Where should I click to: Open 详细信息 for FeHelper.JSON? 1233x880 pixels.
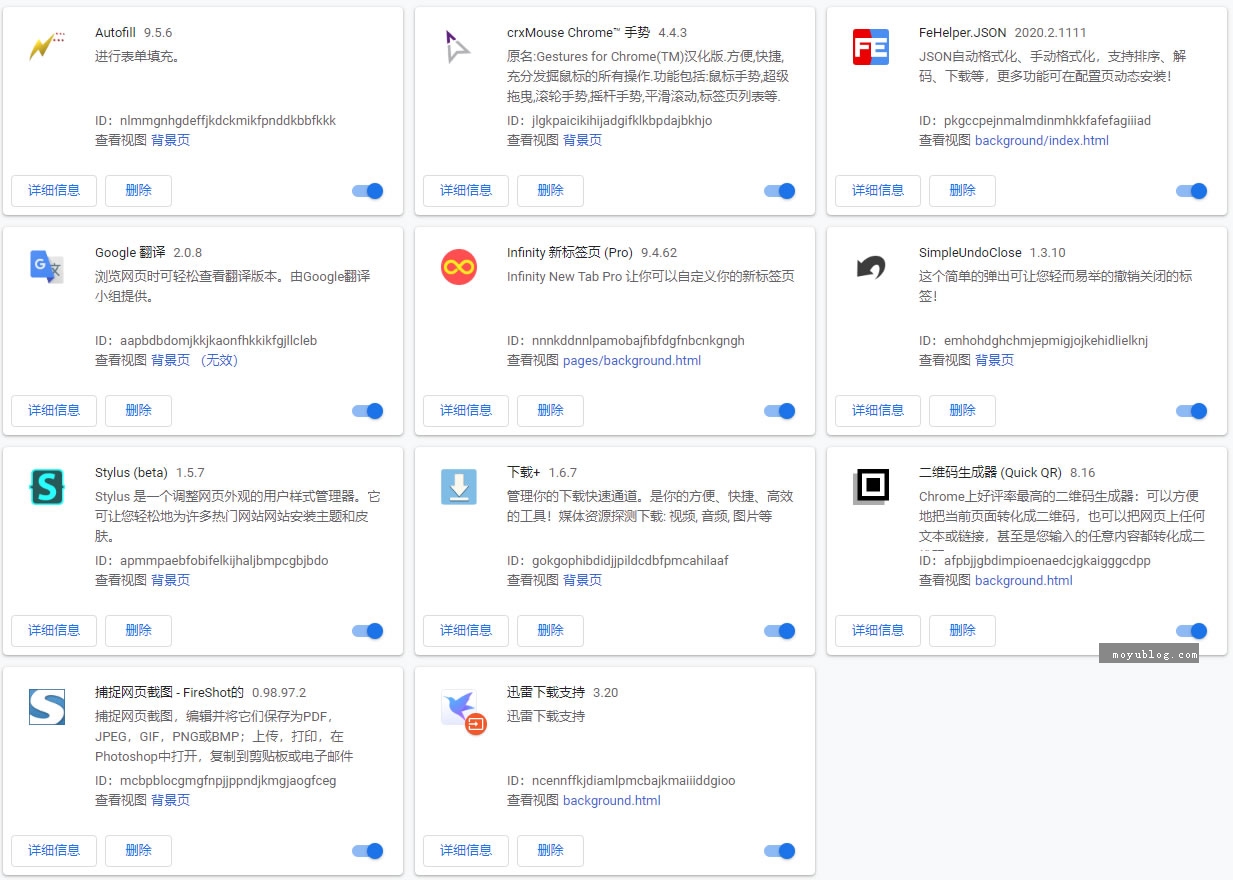878,190
